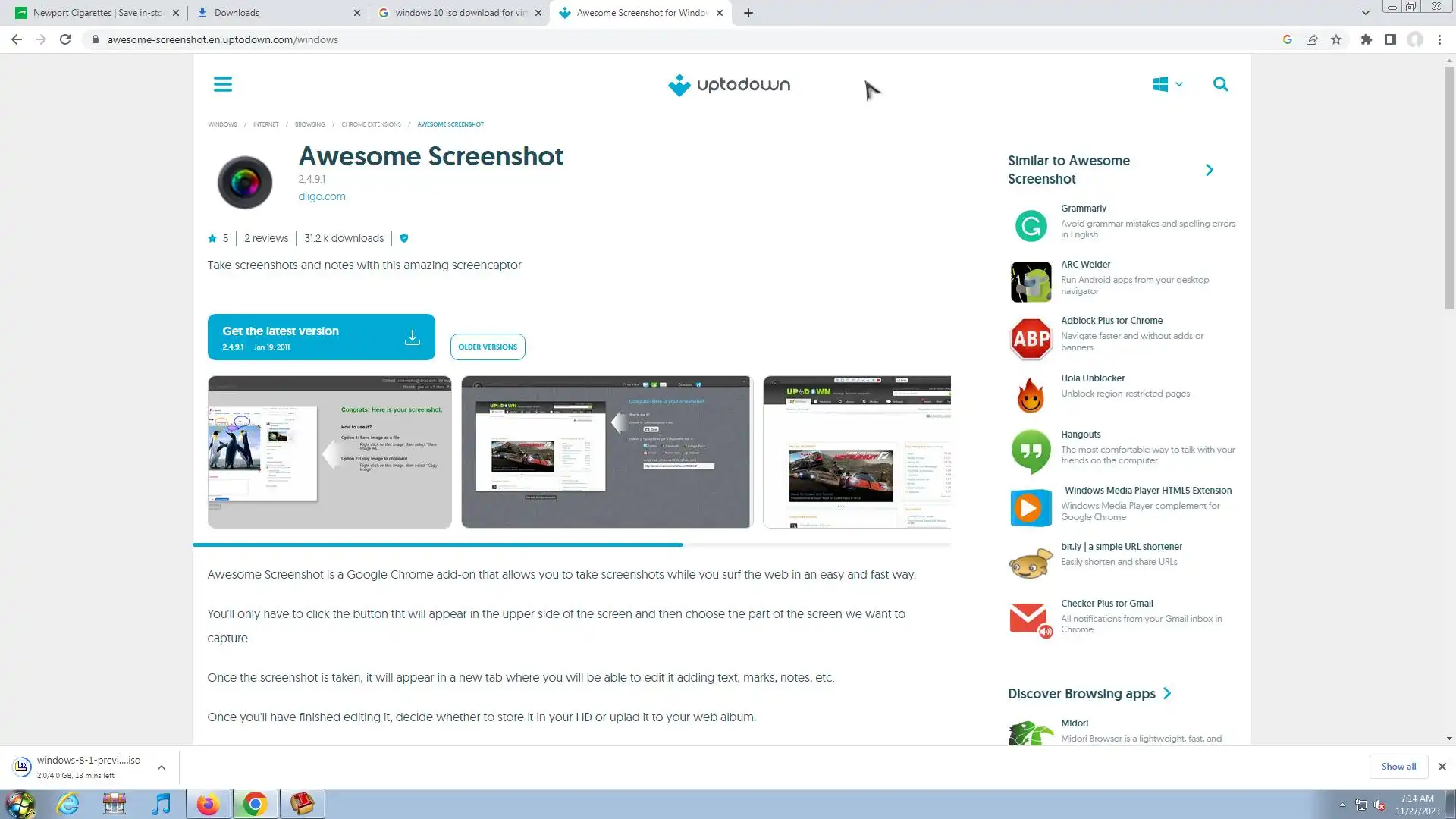Click the Uptodown search magnifier icon

1220,84
